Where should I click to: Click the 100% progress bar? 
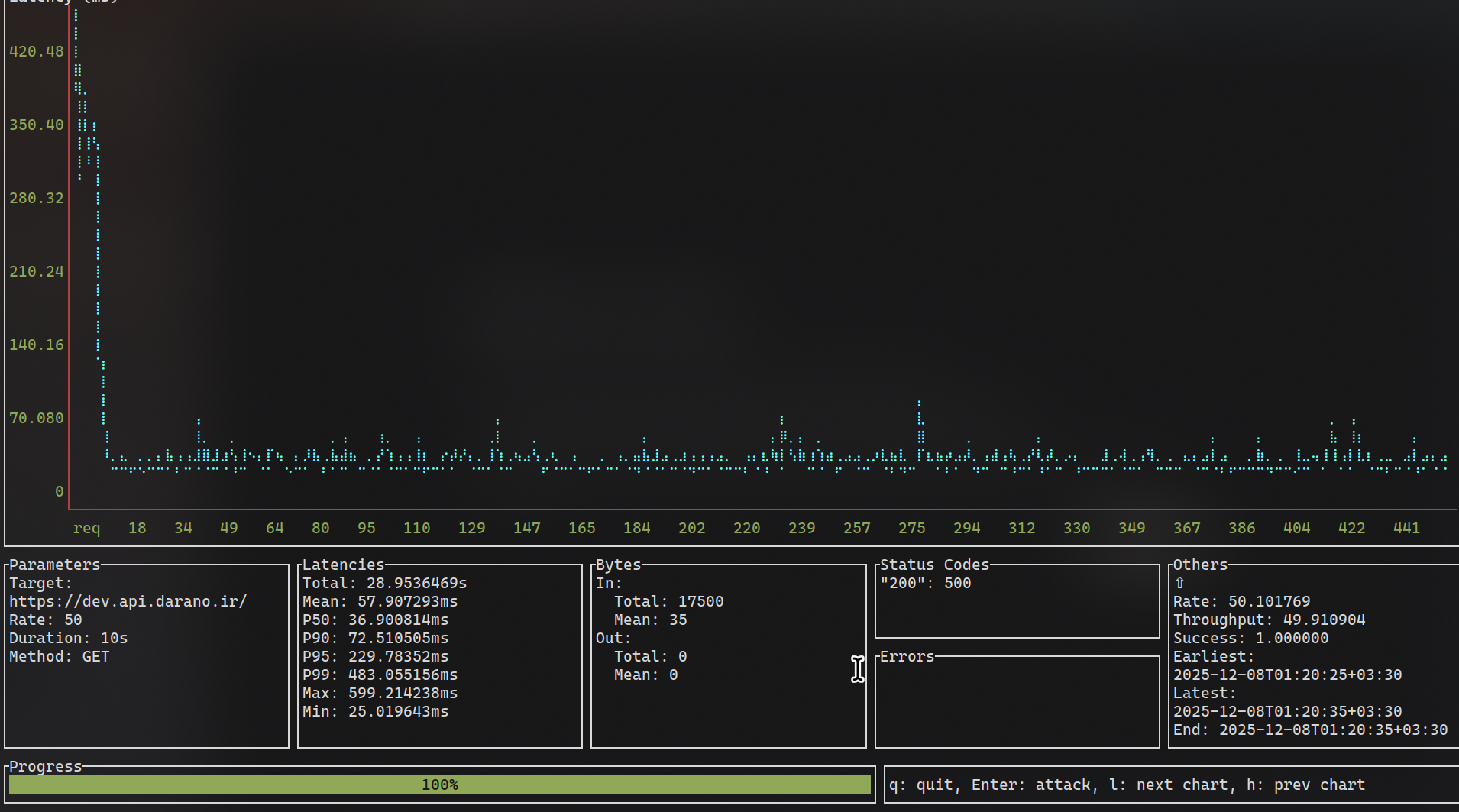click(439, 785)
